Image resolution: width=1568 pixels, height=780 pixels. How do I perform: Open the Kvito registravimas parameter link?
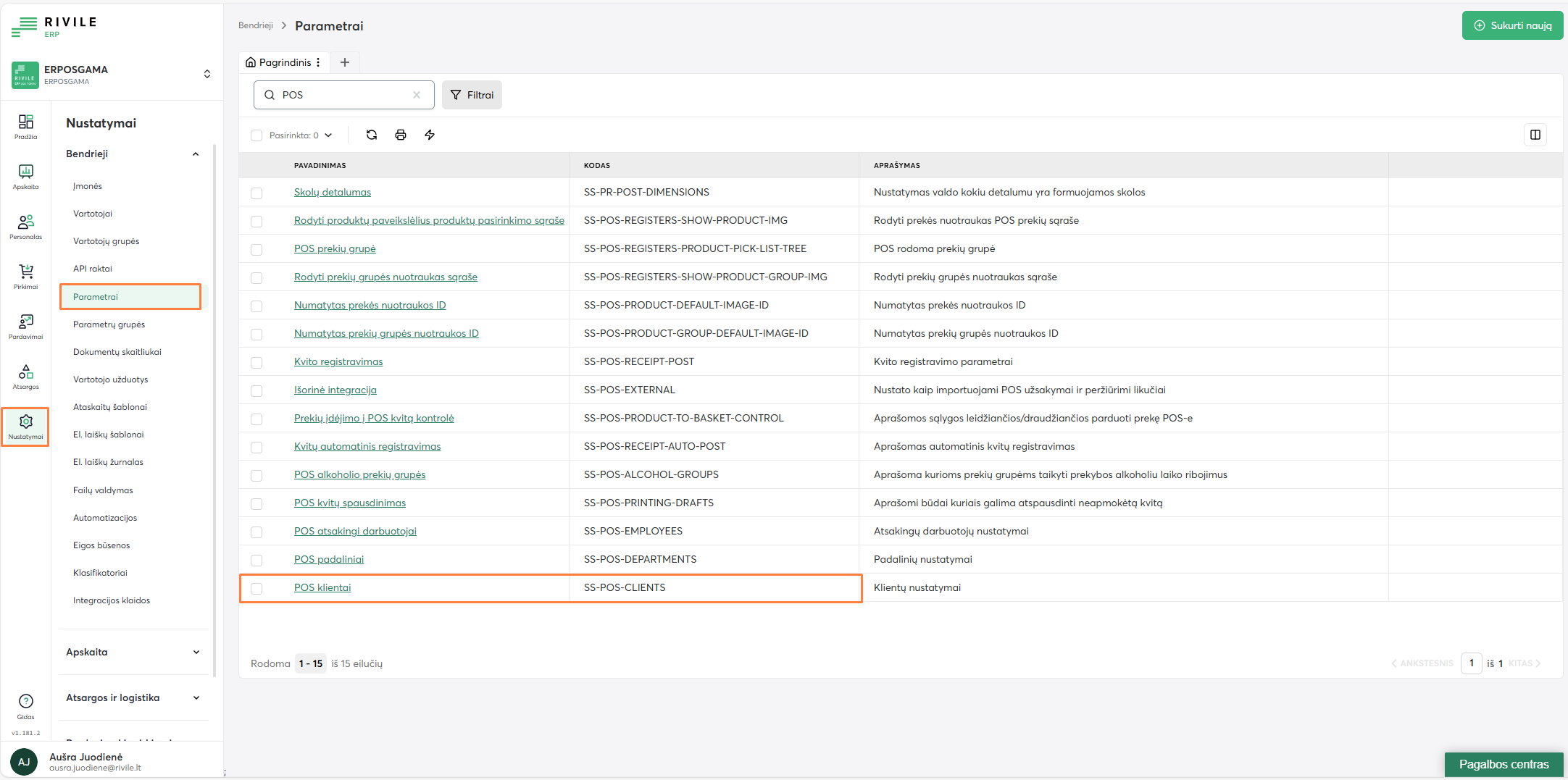pyautogui.click(x=338, y=361)
